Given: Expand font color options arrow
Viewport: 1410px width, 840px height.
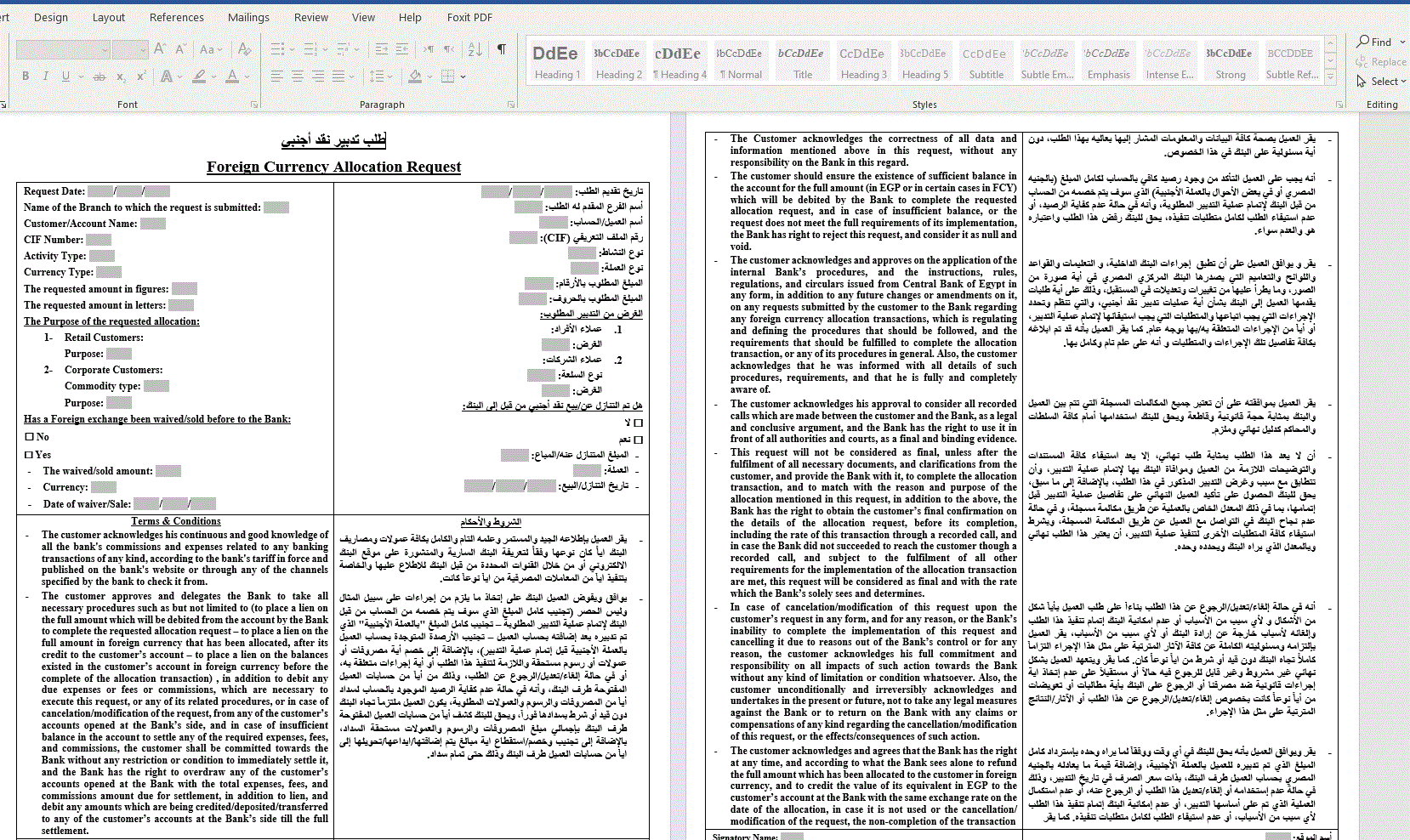Looking at the screenshot, I should pos(247,77).
